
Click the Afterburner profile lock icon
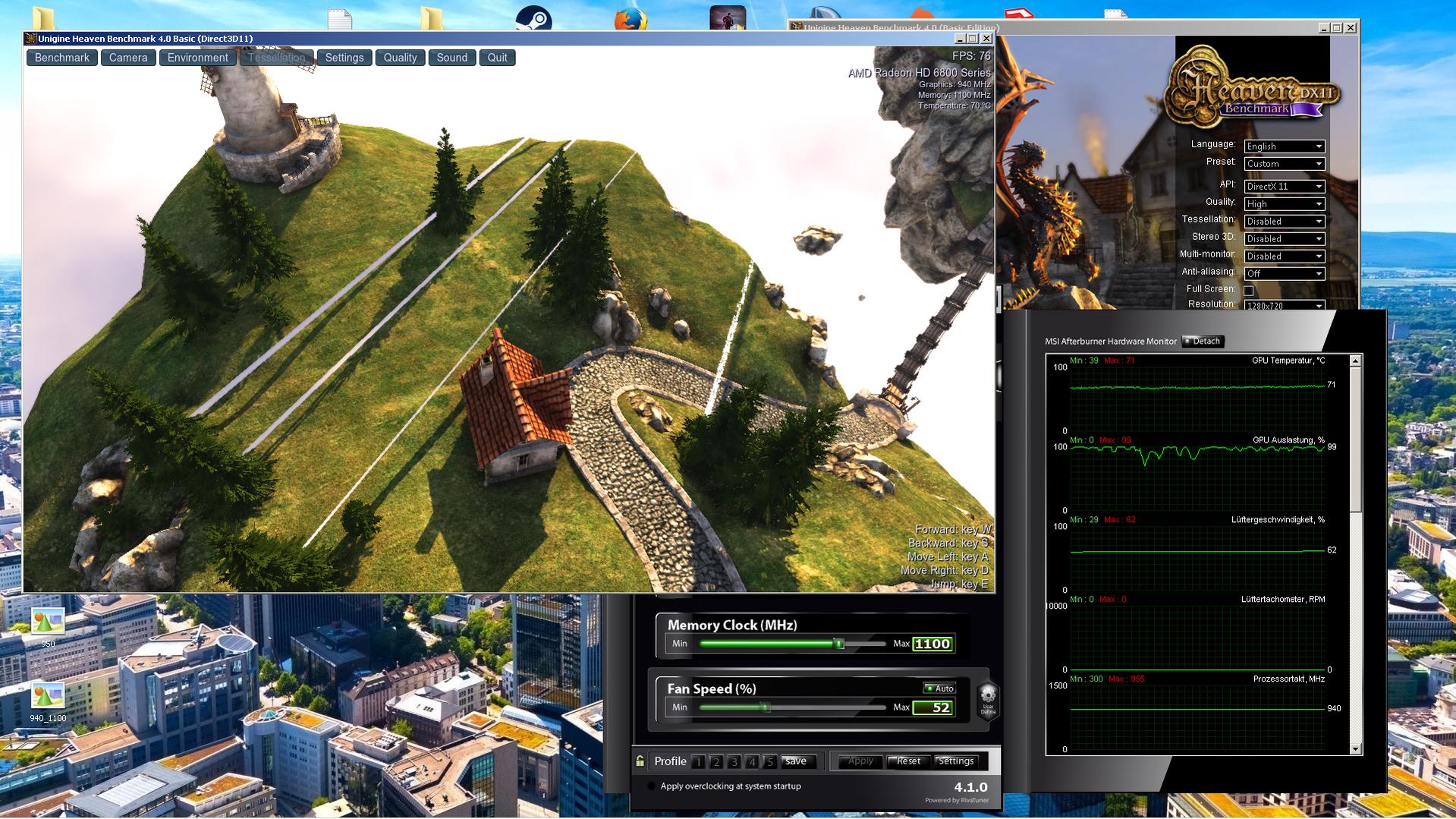coord(640,761)
